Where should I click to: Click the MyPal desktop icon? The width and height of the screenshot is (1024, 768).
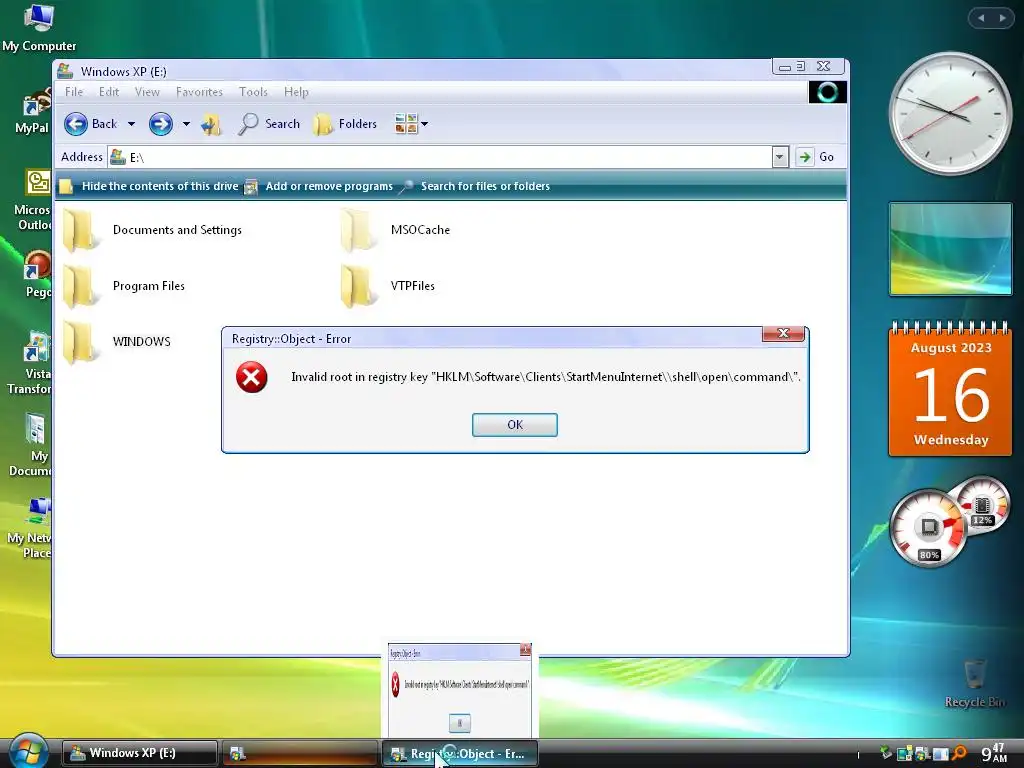pos(33,111)
